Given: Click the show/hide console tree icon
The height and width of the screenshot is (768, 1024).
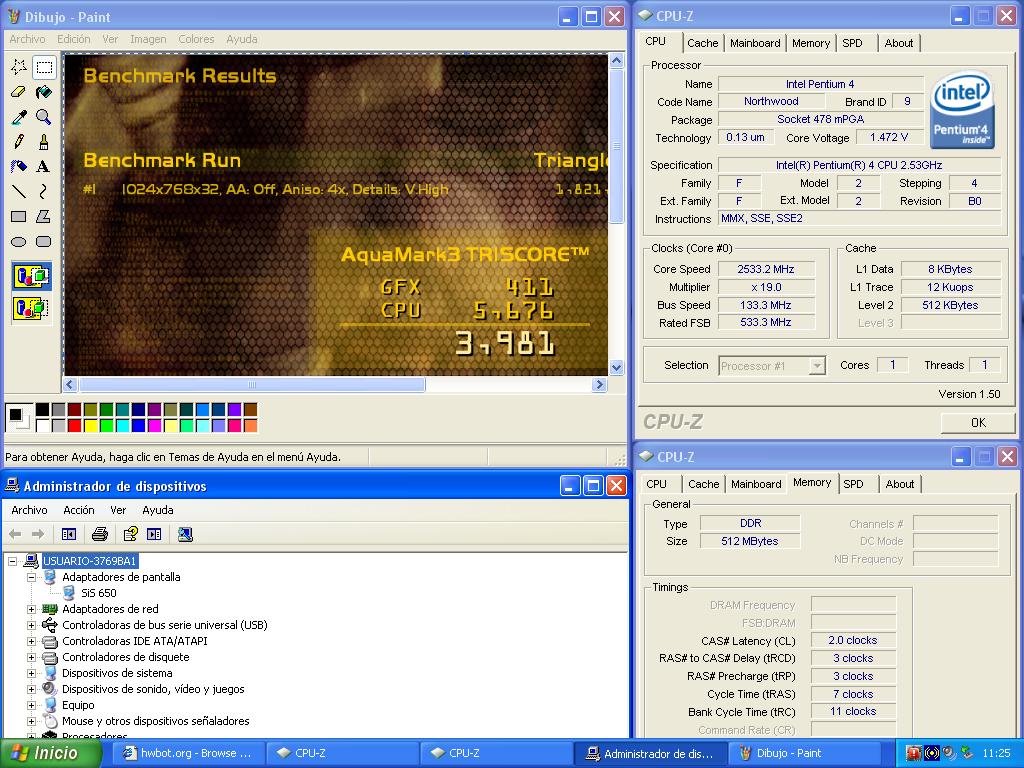Looking at the screenshot, I should coord(69,534).
